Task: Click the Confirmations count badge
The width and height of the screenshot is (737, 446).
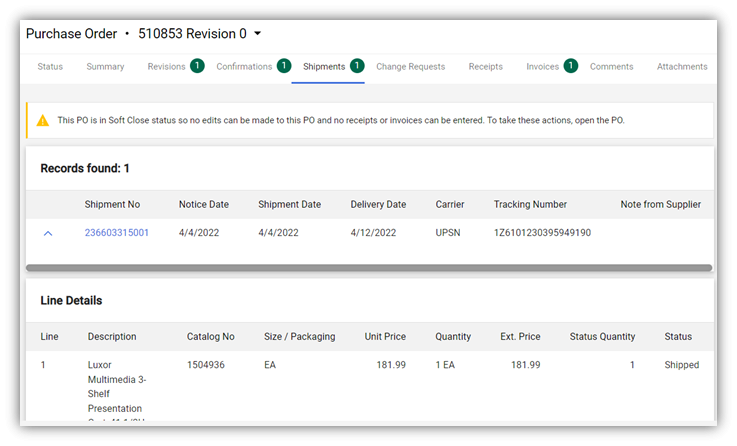Action: click(x=284, y=66)
